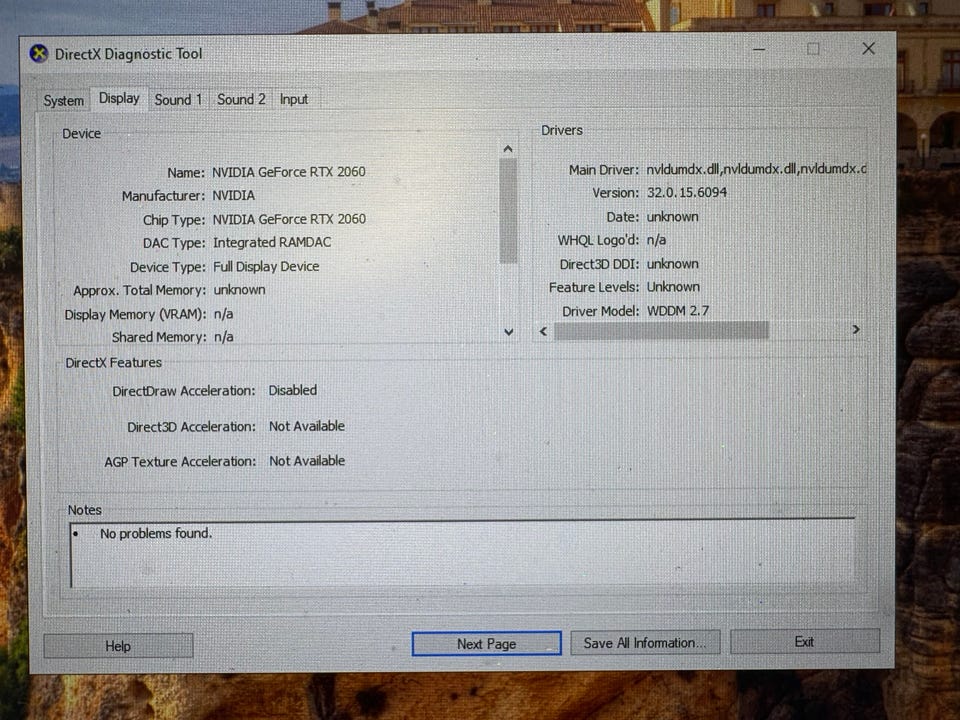Viewport: 960px width, 720px height.
Task: Minimize the DirectX Diagnostic Tool window
Action: pos(759,49)
